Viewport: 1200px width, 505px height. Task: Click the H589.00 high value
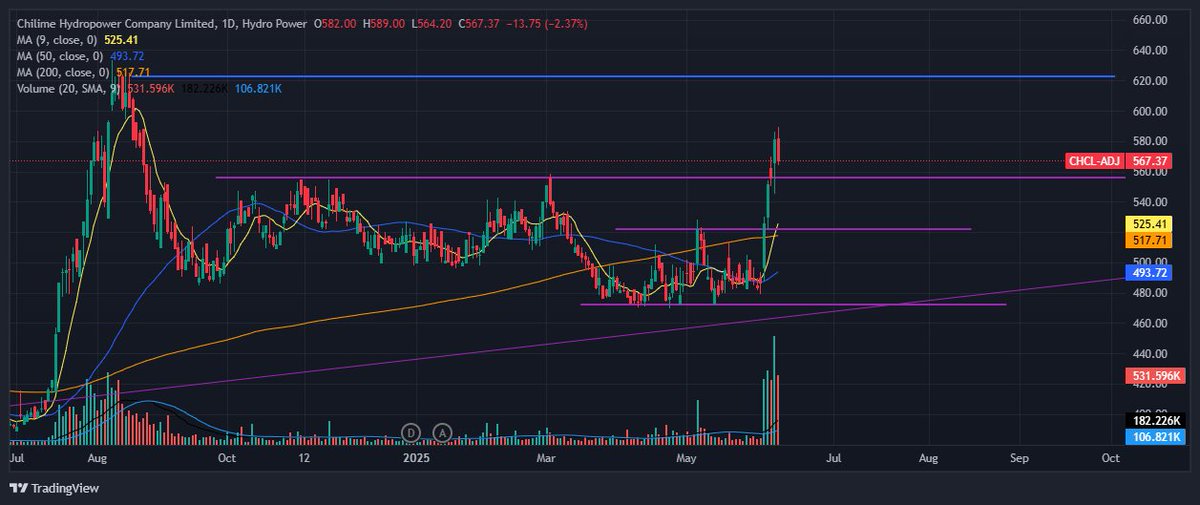[384, 23]
